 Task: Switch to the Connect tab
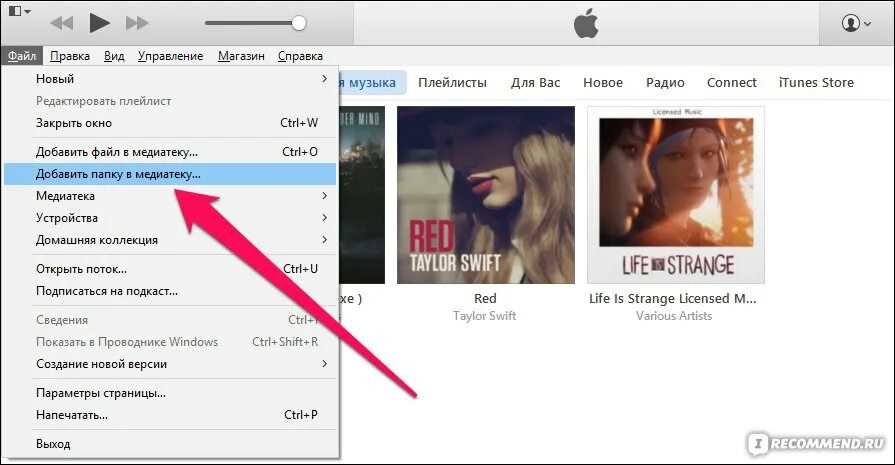[731, 83]
